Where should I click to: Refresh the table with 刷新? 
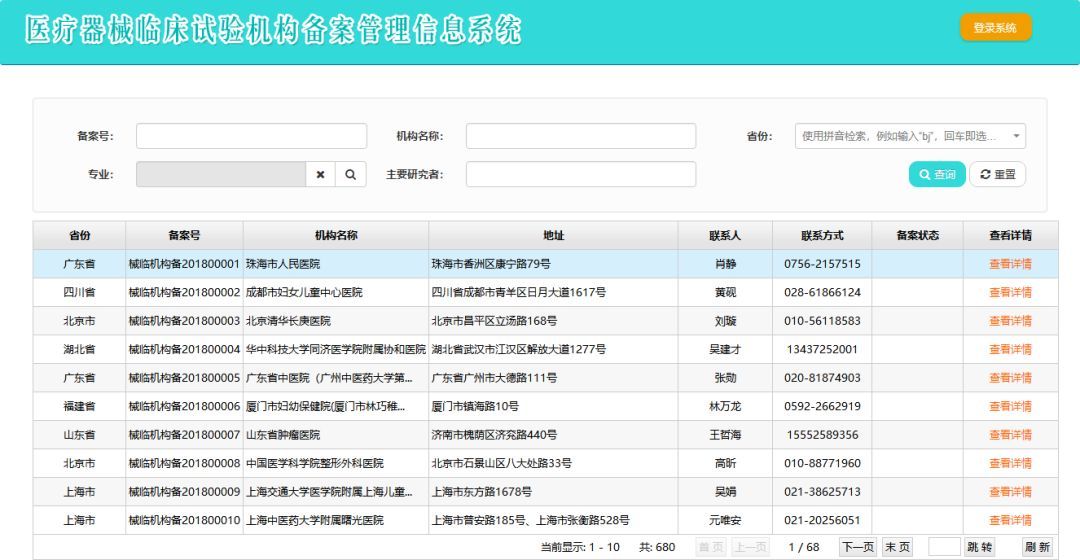[x=1037, y=547]
